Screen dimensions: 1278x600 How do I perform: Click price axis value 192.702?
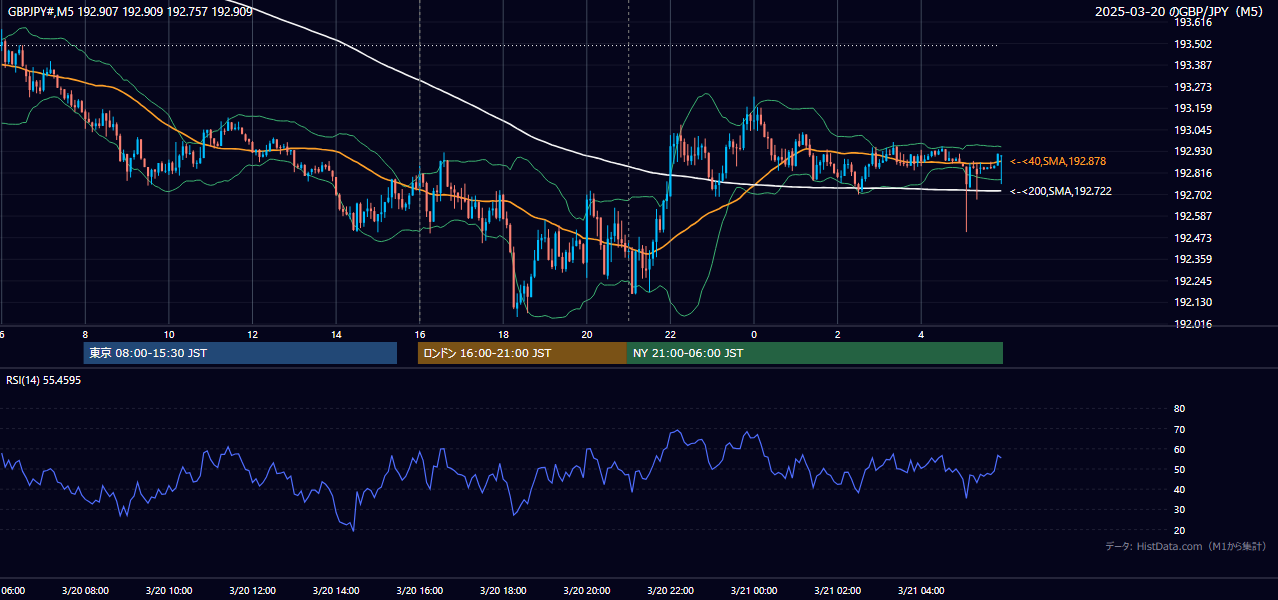pos(1193,195)
